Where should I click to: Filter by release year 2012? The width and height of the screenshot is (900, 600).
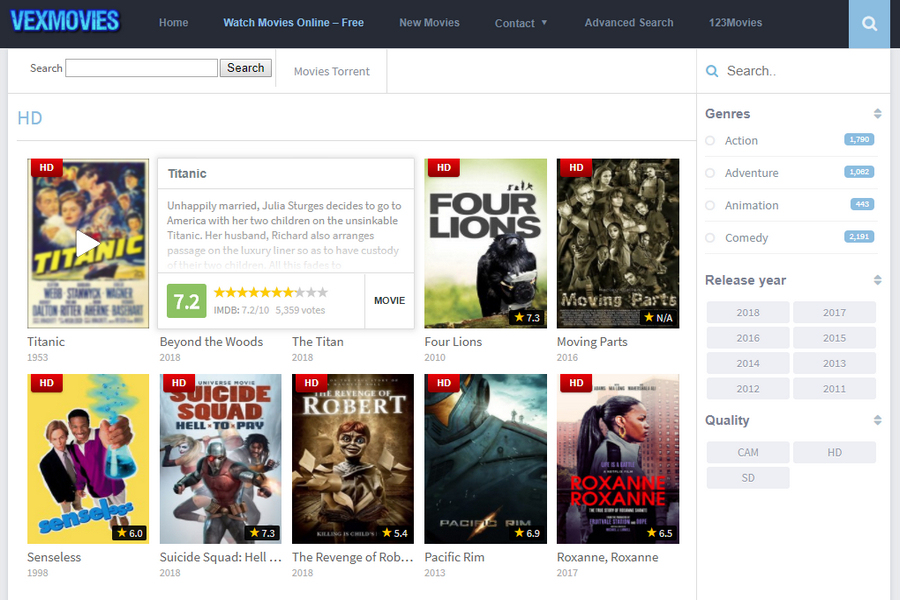coord(748,389)
